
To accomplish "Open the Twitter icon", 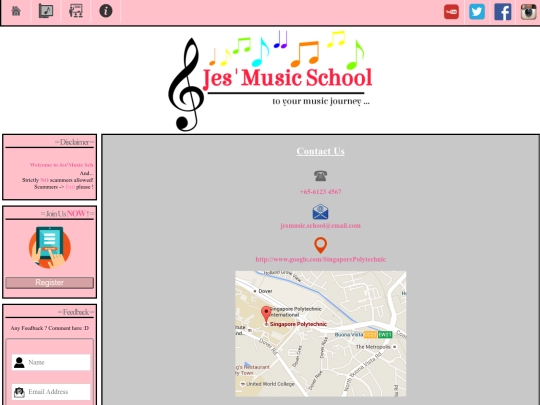I will [477, 12].
